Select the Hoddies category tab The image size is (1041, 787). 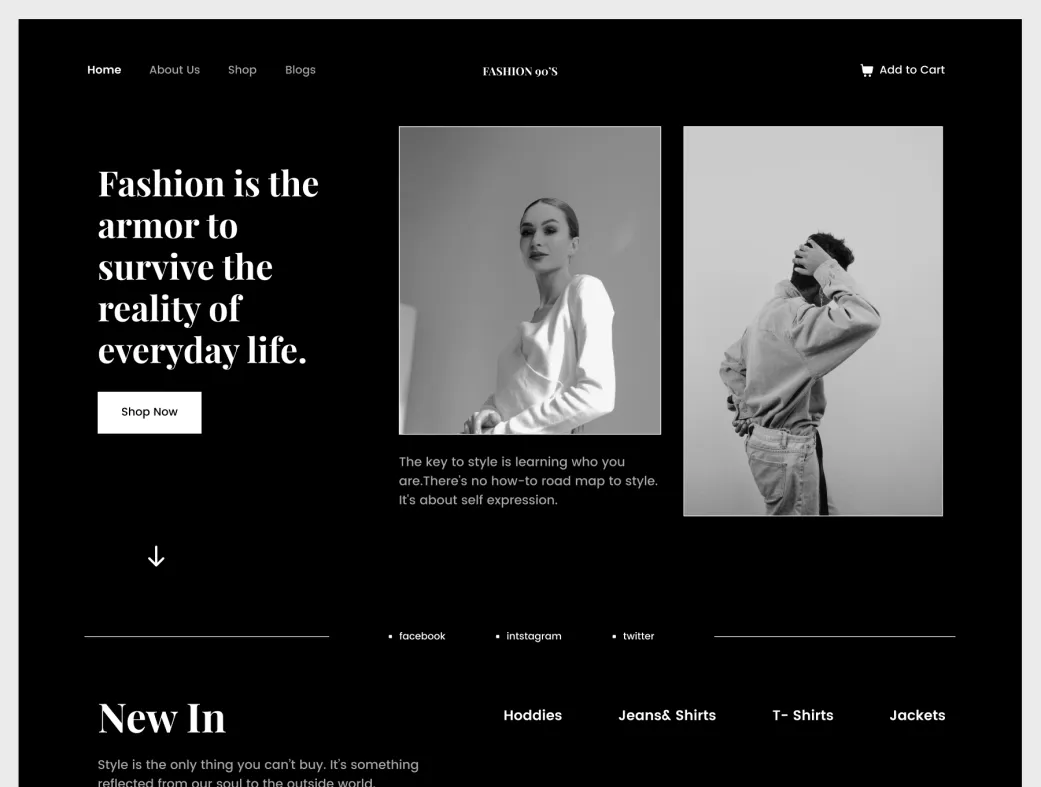click(x=532, y=715)
